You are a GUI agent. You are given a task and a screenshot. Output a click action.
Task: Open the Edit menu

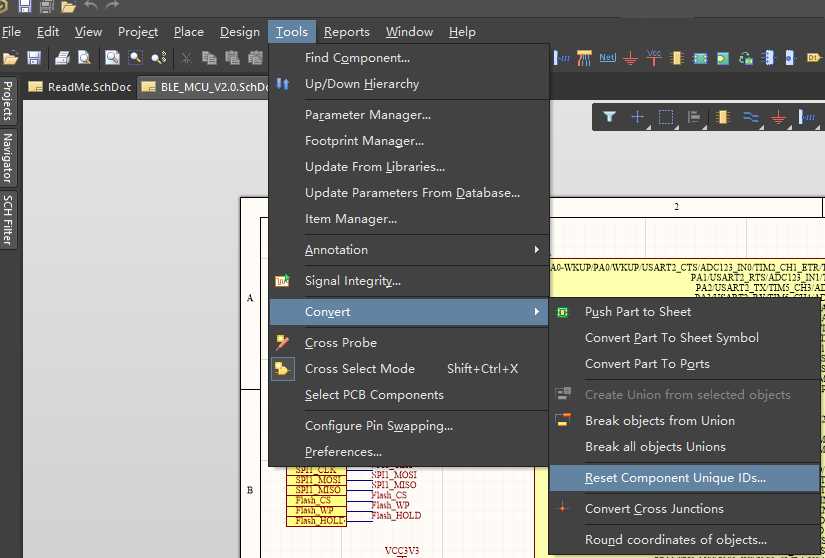pos(48,32)
